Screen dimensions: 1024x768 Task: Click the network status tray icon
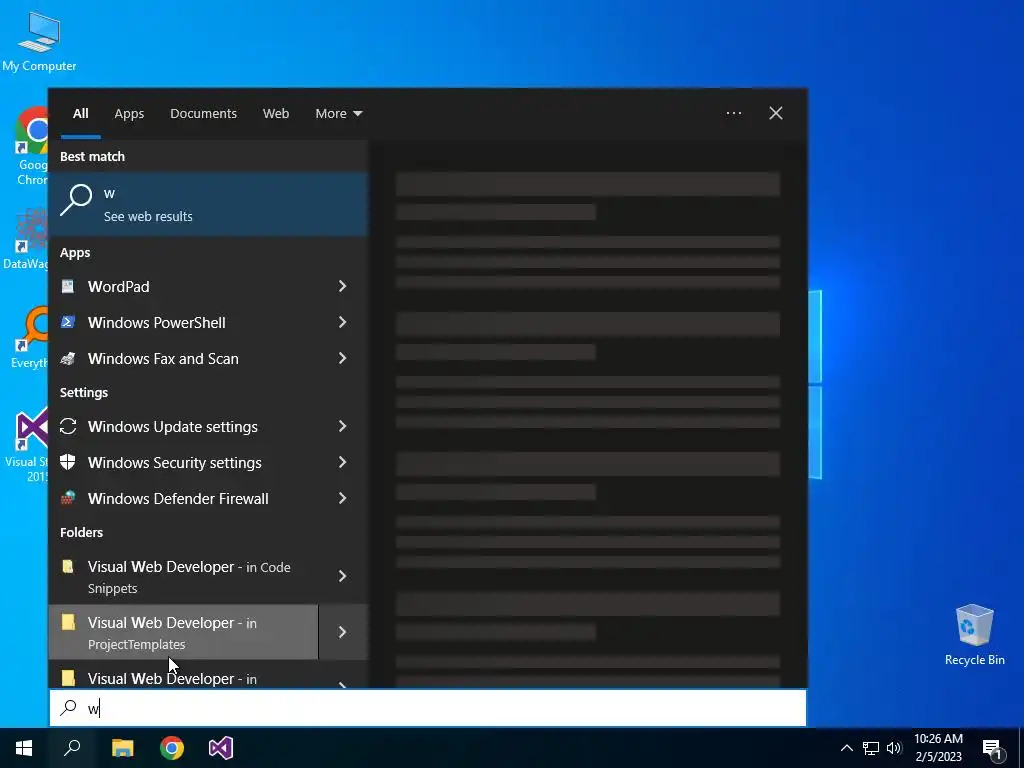coord(871,748)
